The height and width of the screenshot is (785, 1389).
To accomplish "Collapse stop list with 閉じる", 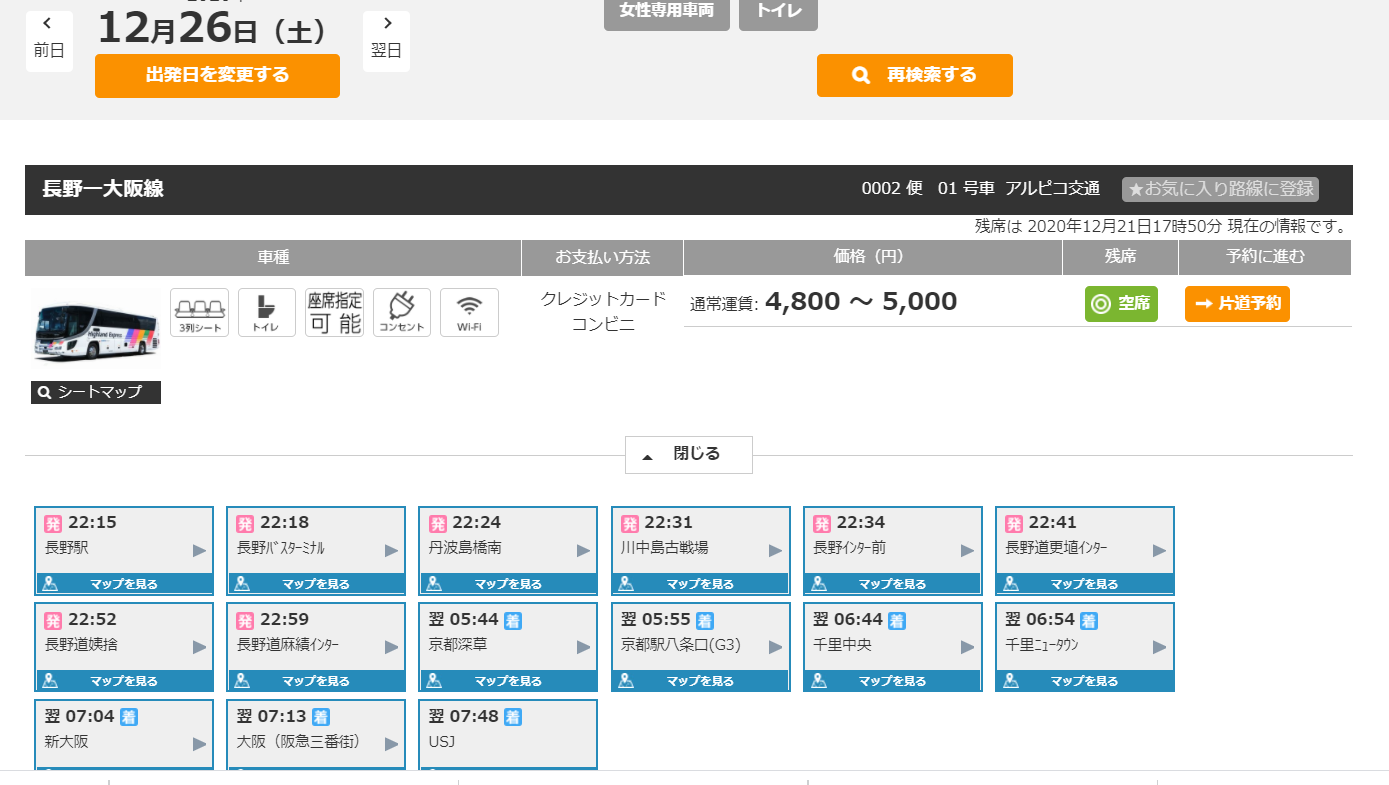I will (x=688, y=455).
